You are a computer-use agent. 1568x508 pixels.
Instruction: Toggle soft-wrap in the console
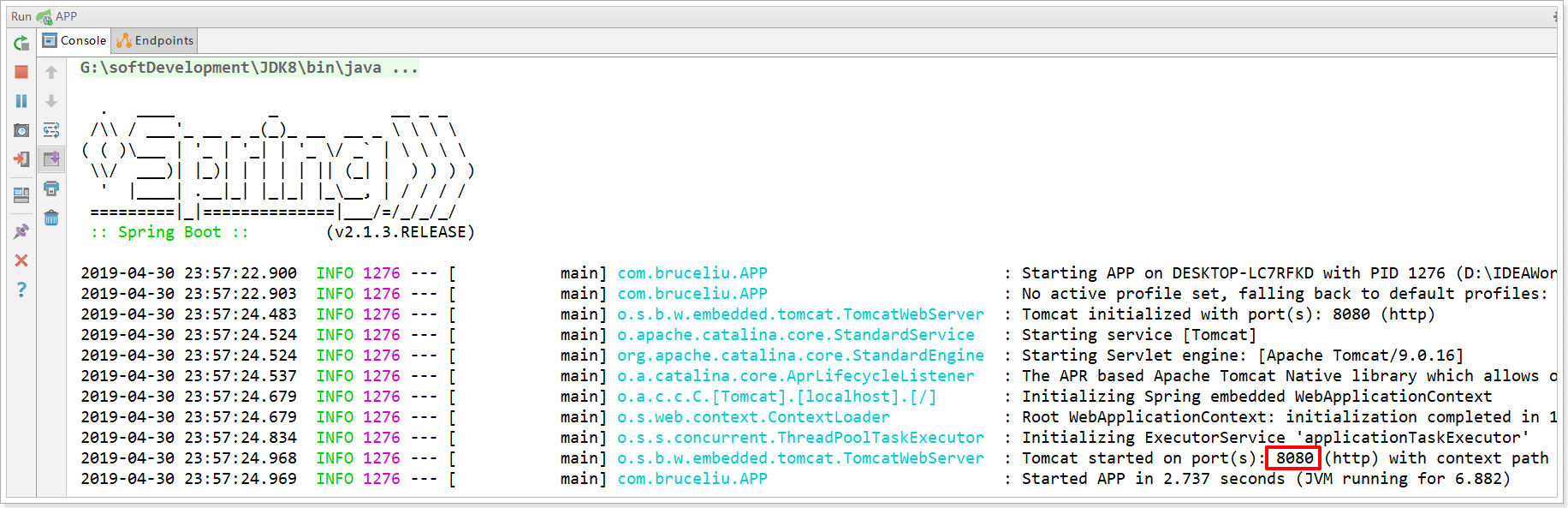51,130
